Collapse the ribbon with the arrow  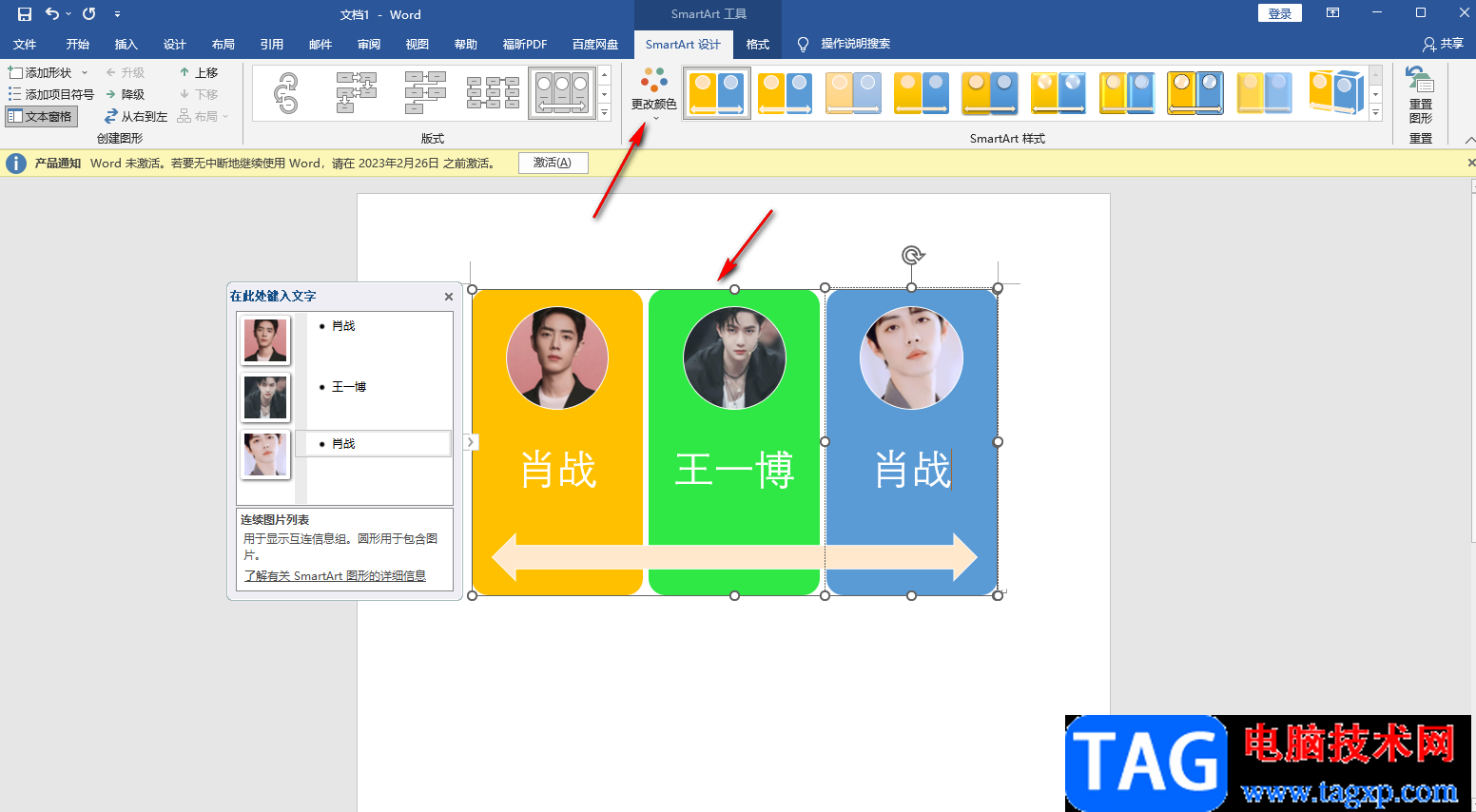coord(1470,140)
